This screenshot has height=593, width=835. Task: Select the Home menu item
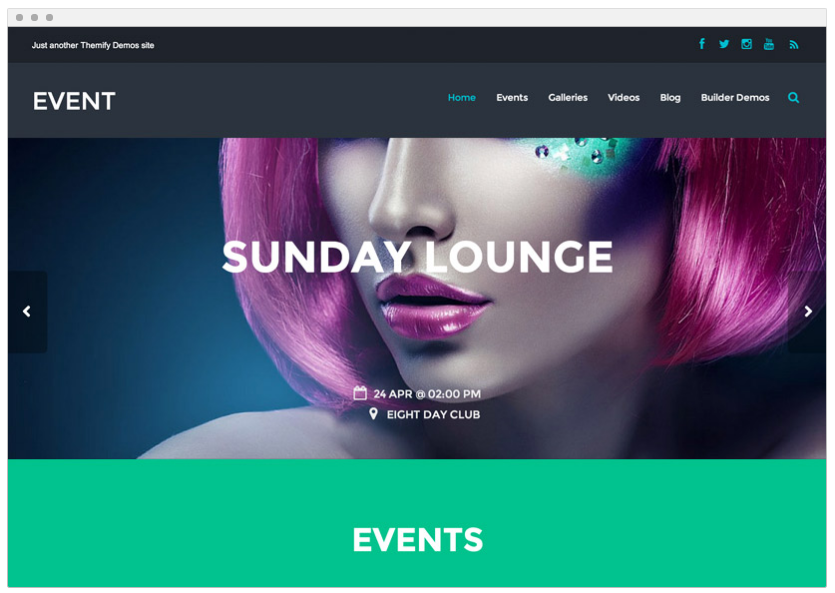462,97
